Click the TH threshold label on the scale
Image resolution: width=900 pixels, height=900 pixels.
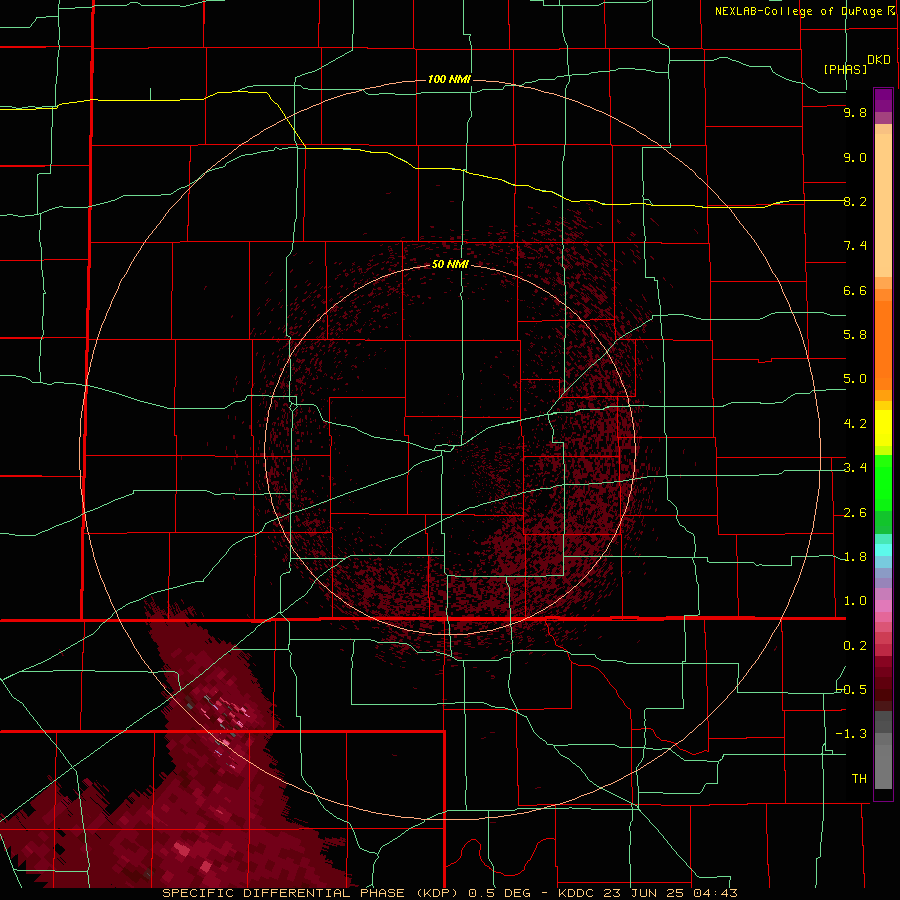[x=859, y=779]
